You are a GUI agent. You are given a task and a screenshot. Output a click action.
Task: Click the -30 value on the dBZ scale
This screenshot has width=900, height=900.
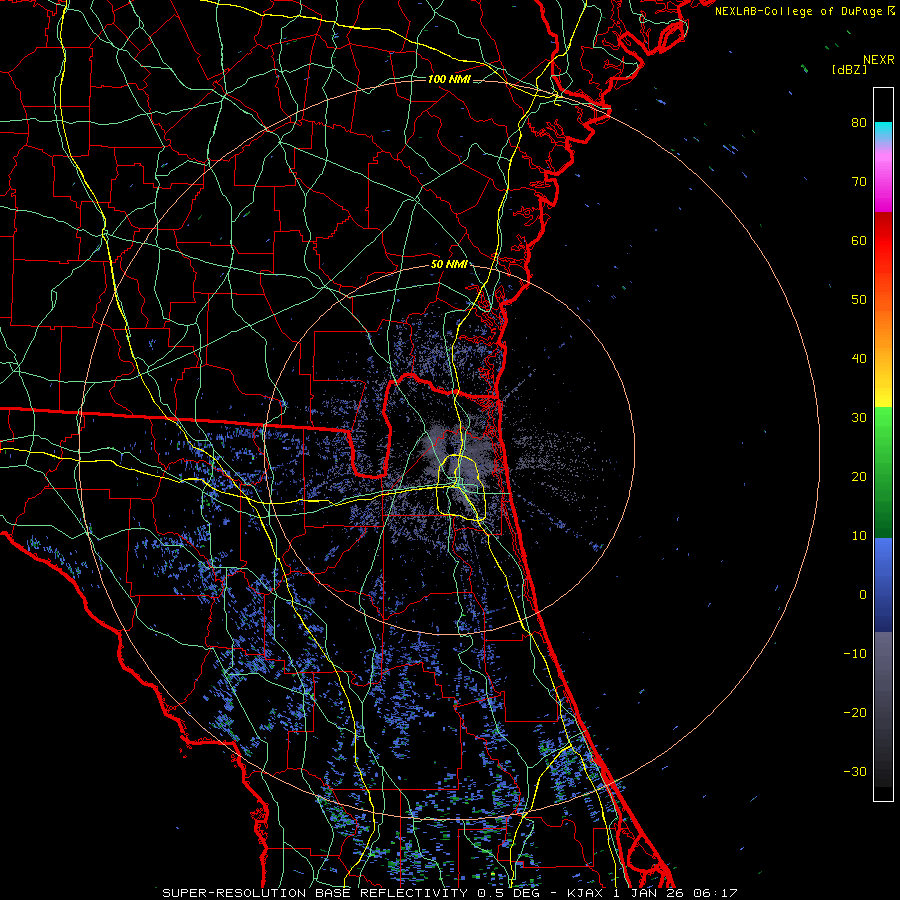point(855,771)
